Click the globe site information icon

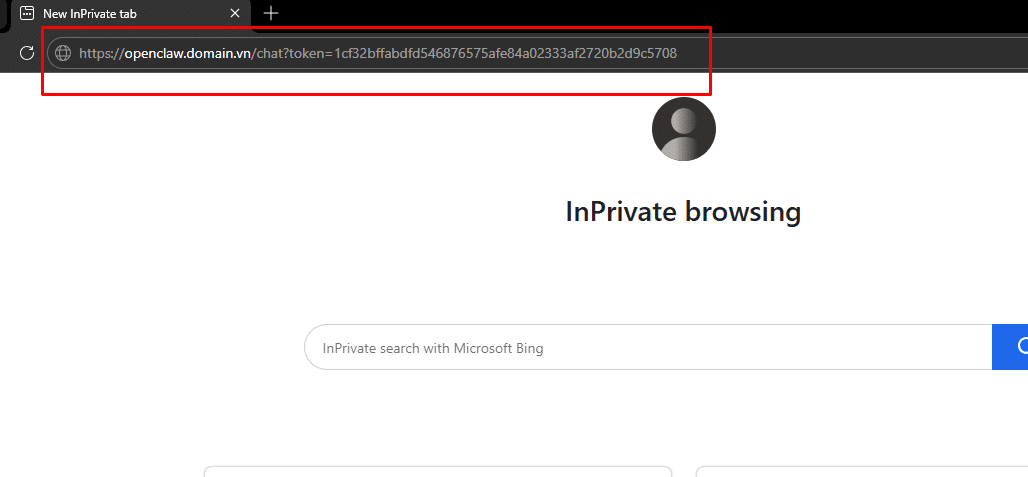click(x=63, y=53)
